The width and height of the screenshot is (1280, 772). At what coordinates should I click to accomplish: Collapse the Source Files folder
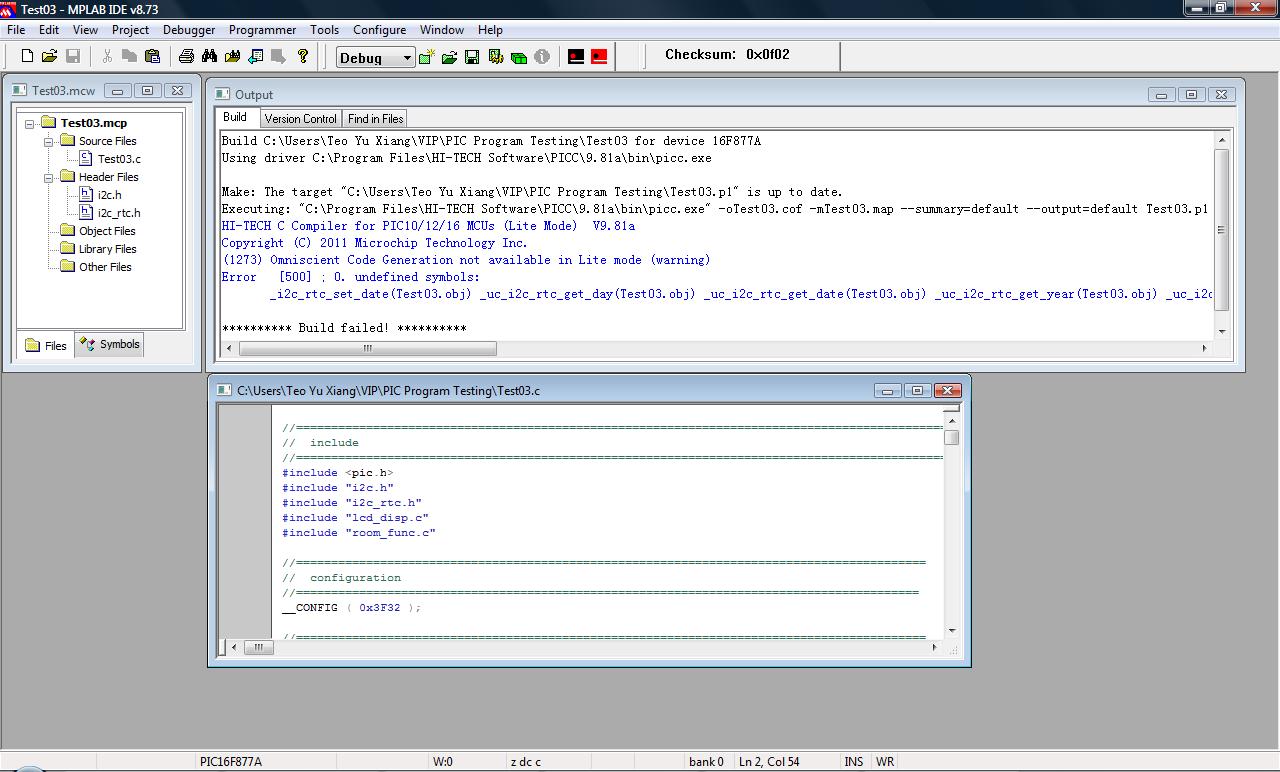point(48,142)
